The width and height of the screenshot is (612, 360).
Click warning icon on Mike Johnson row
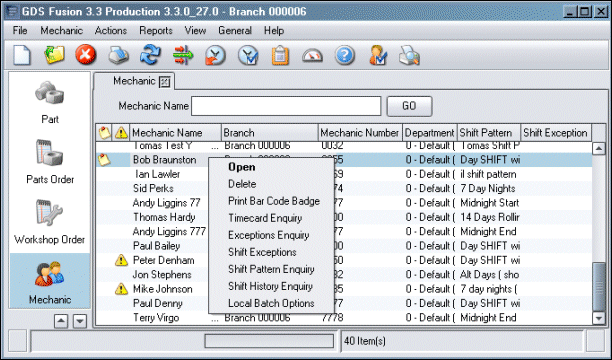pyautogui.click(x=121, y=289)
